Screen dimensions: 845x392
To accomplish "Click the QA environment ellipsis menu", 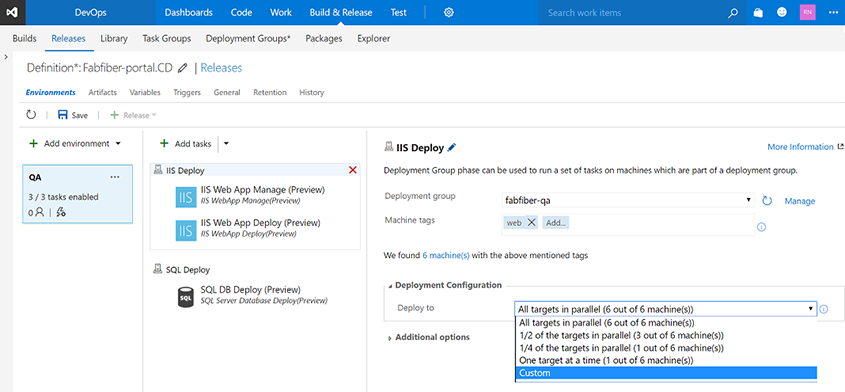I will (x=115, y=177).
